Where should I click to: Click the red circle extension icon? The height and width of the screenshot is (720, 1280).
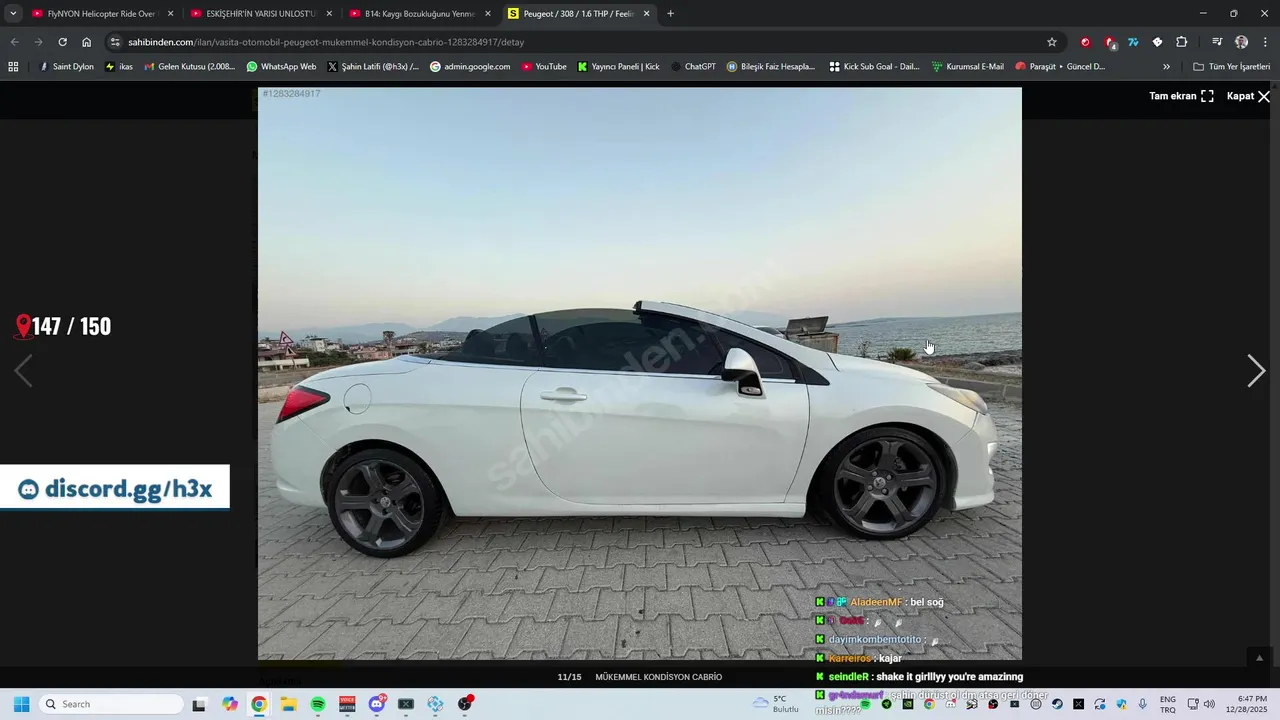1085,42
